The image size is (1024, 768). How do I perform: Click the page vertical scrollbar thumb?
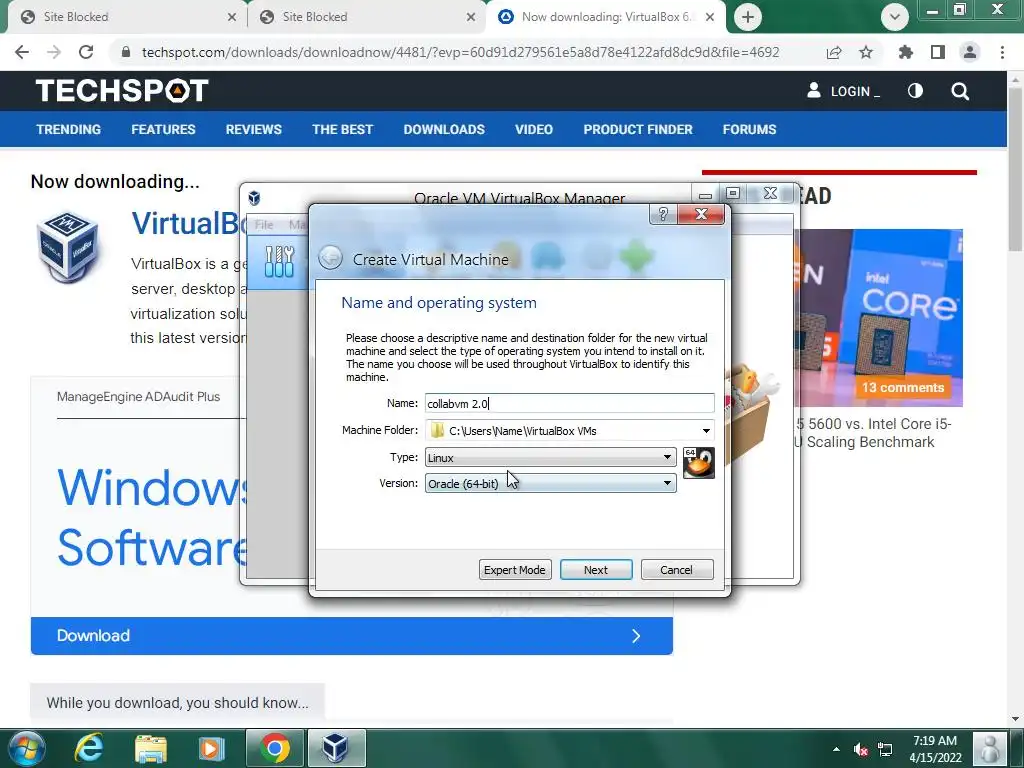[x=1014, y=168]
